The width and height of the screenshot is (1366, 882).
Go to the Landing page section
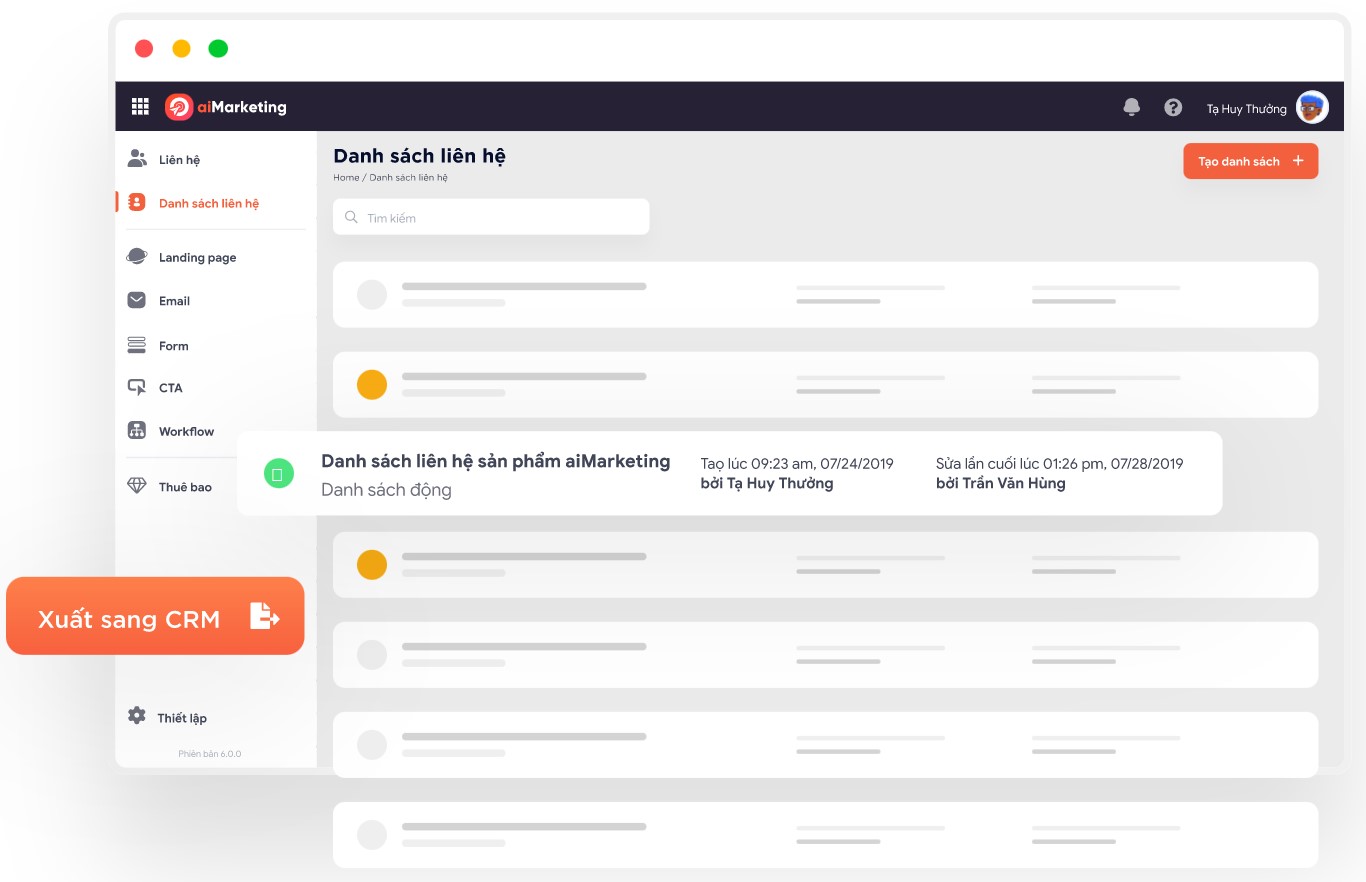(x=198, y=257)
